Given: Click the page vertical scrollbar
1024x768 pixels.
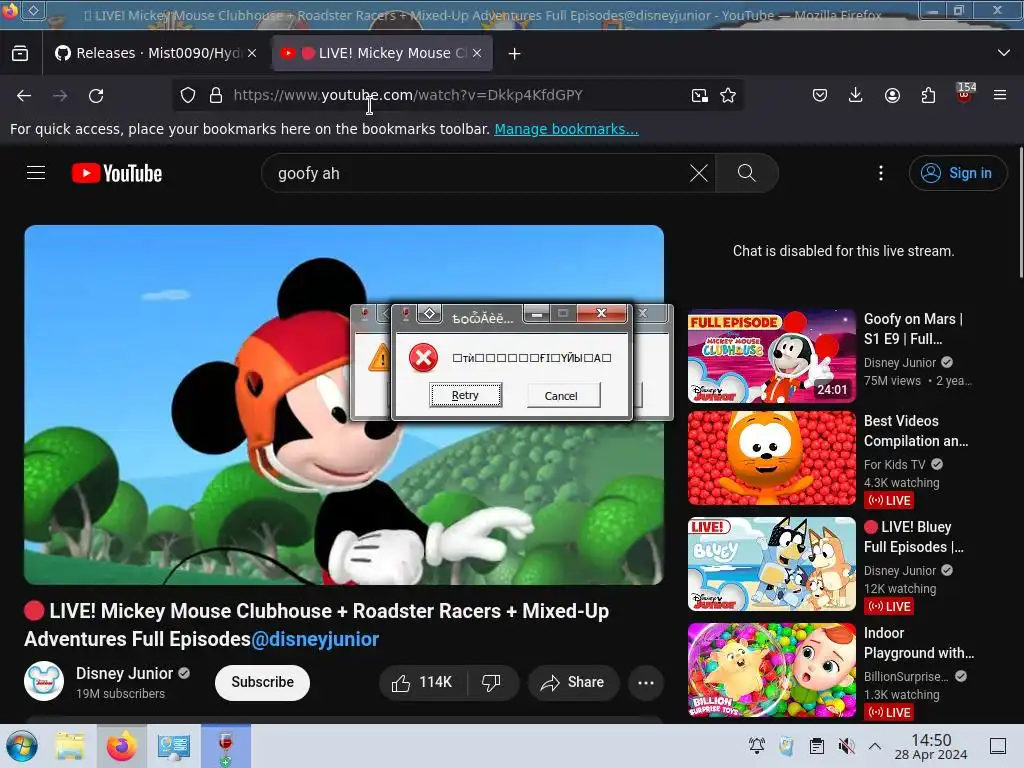Looking at the screenshot, I should 1020,212.
